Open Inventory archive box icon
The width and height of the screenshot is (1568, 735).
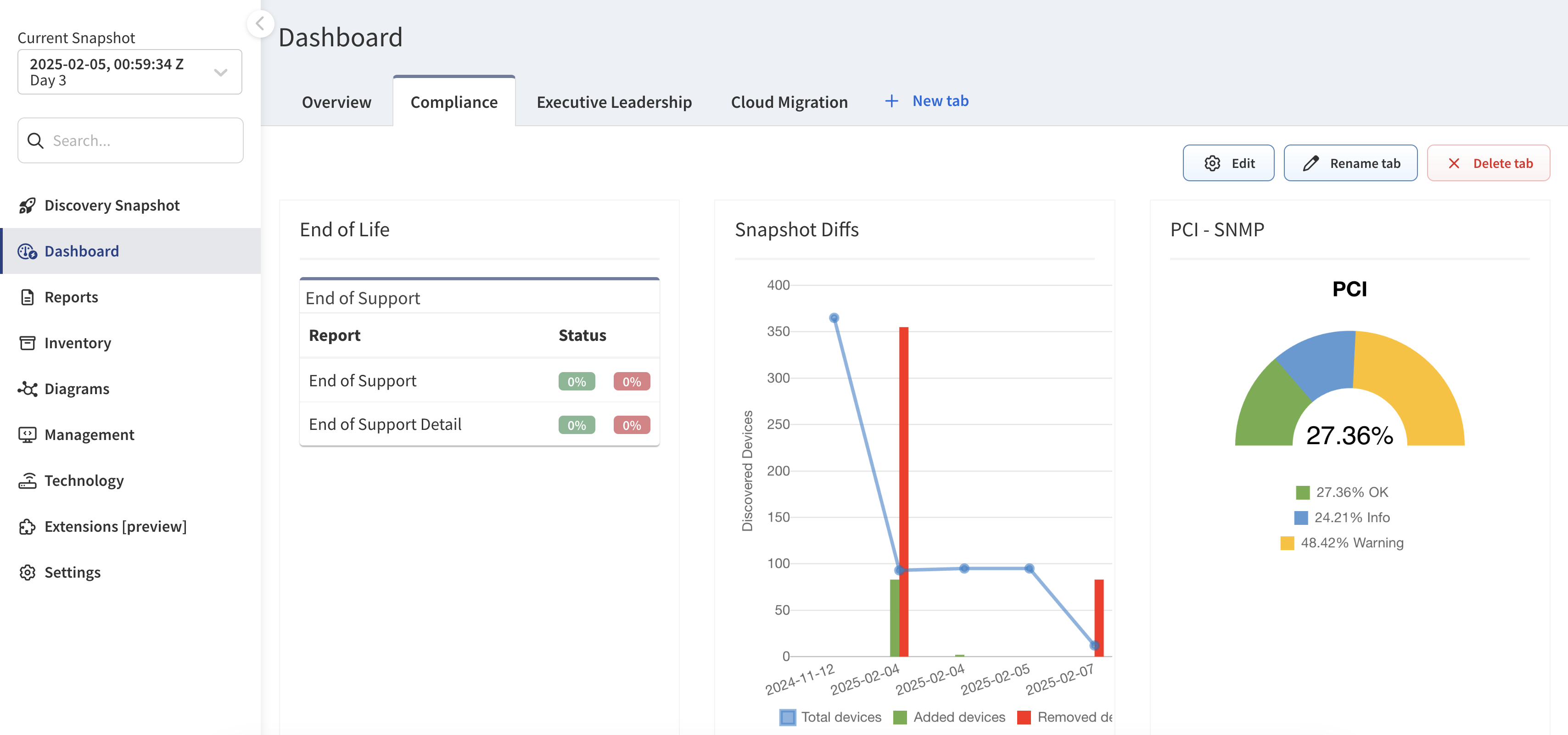point(28,343)
